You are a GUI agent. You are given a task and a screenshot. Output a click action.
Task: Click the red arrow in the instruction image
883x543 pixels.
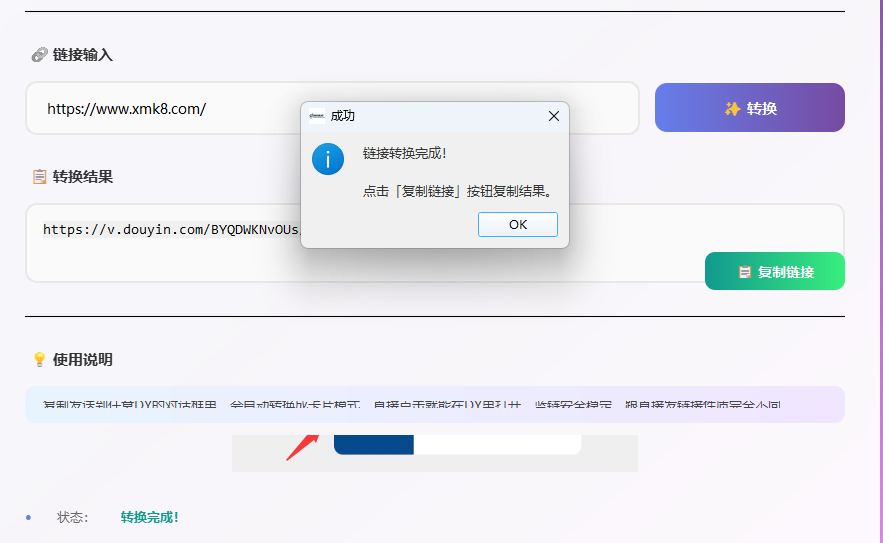point(301,446)
